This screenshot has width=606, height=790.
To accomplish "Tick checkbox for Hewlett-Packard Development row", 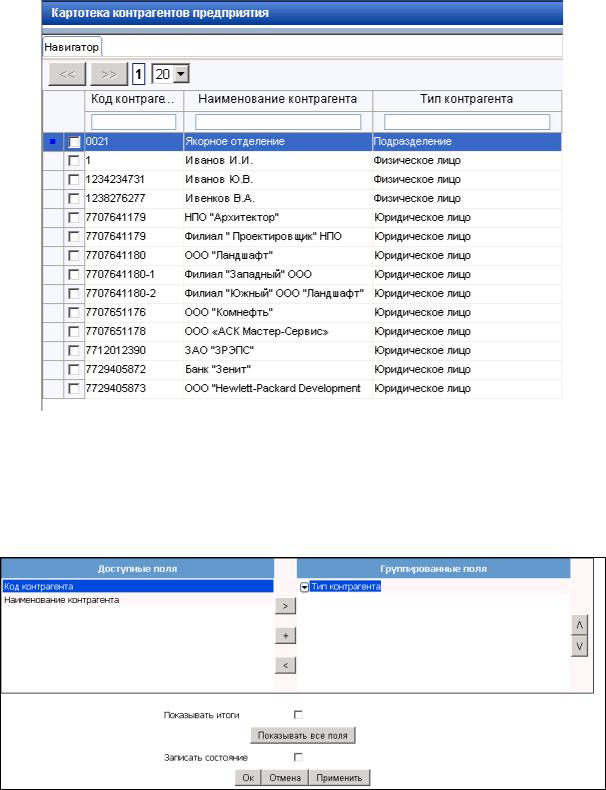I will tap(74, 389).
